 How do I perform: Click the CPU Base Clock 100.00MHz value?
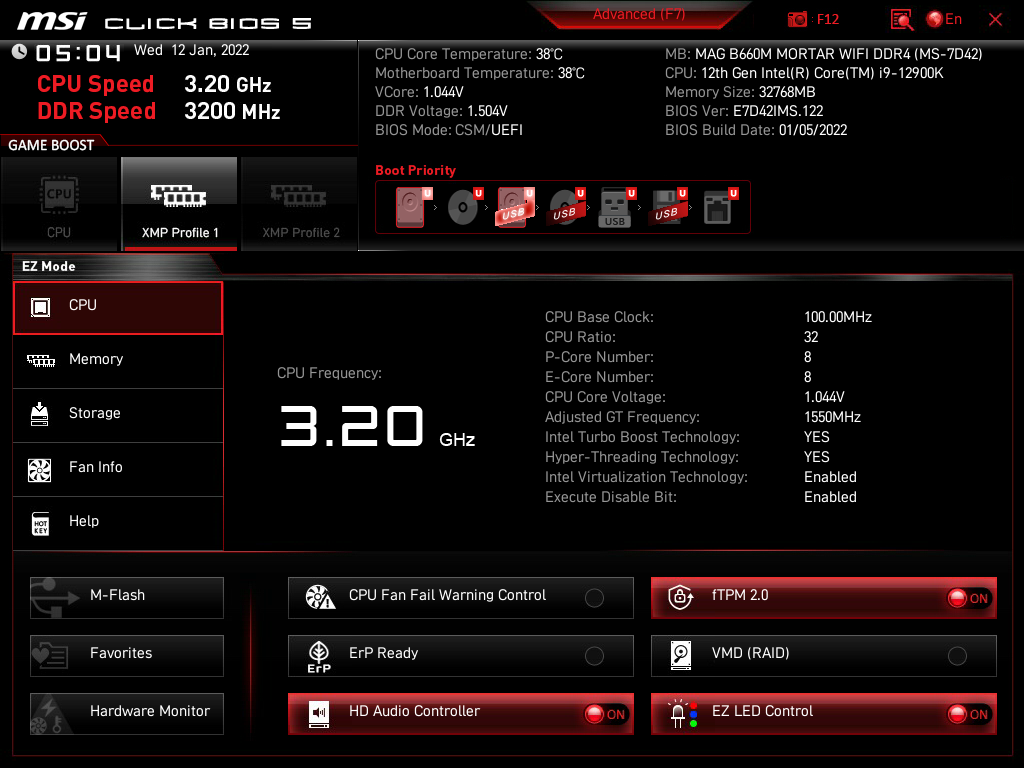click(838, 317)
